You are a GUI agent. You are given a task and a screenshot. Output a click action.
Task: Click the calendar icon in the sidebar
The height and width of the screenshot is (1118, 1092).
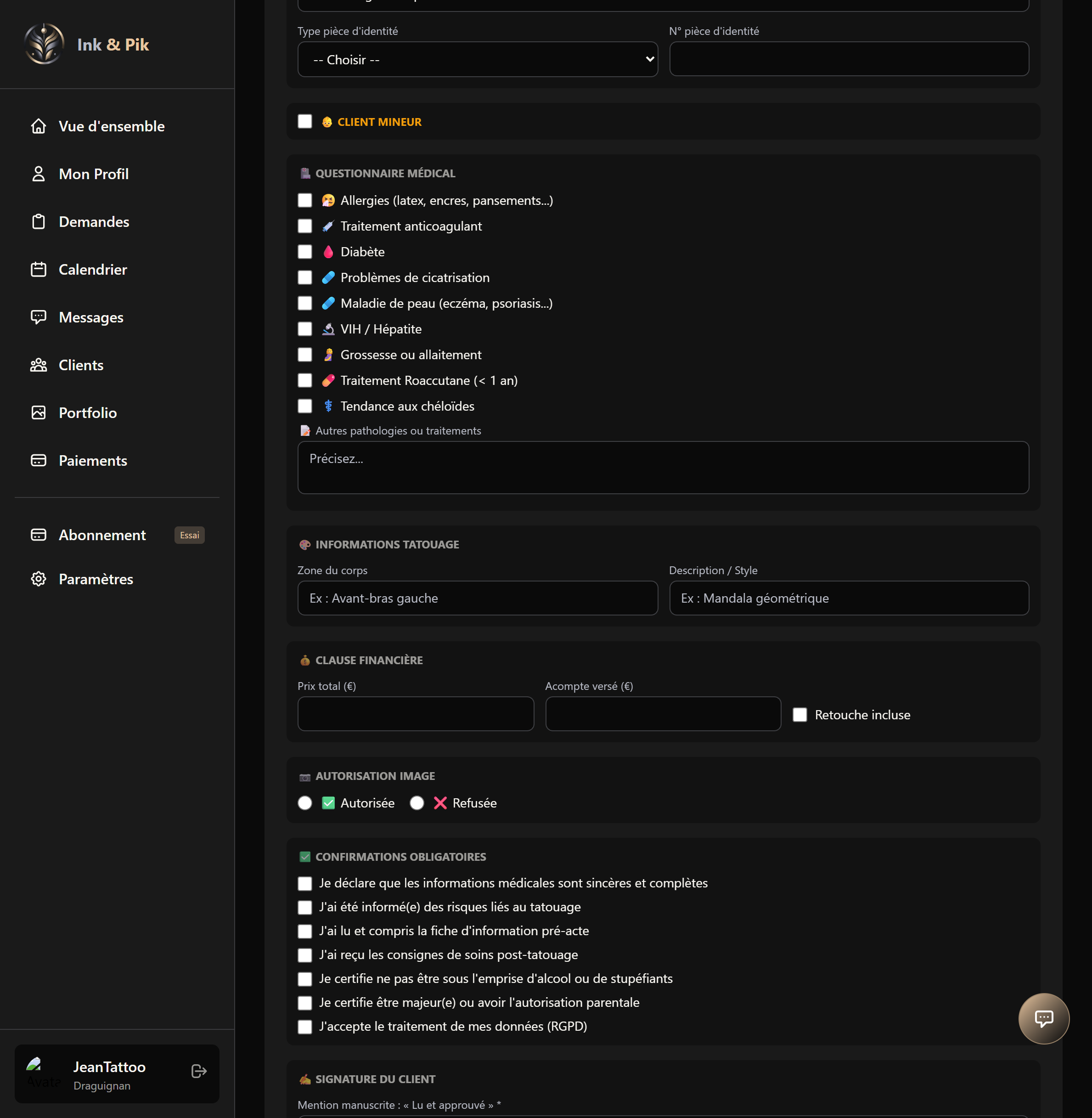point(39,270)
